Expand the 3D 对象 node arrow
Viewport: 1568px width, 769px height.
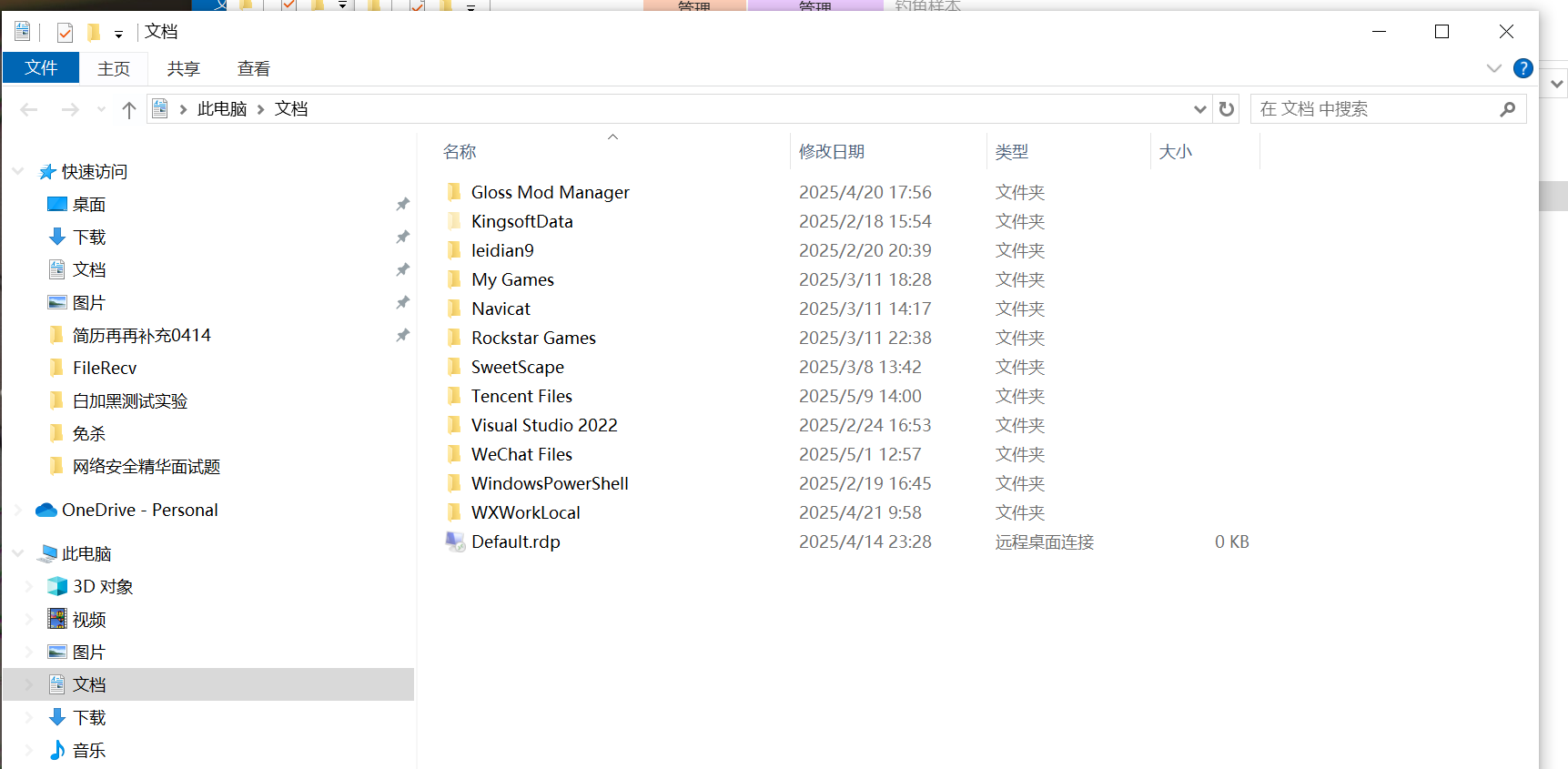click(28, 587)
